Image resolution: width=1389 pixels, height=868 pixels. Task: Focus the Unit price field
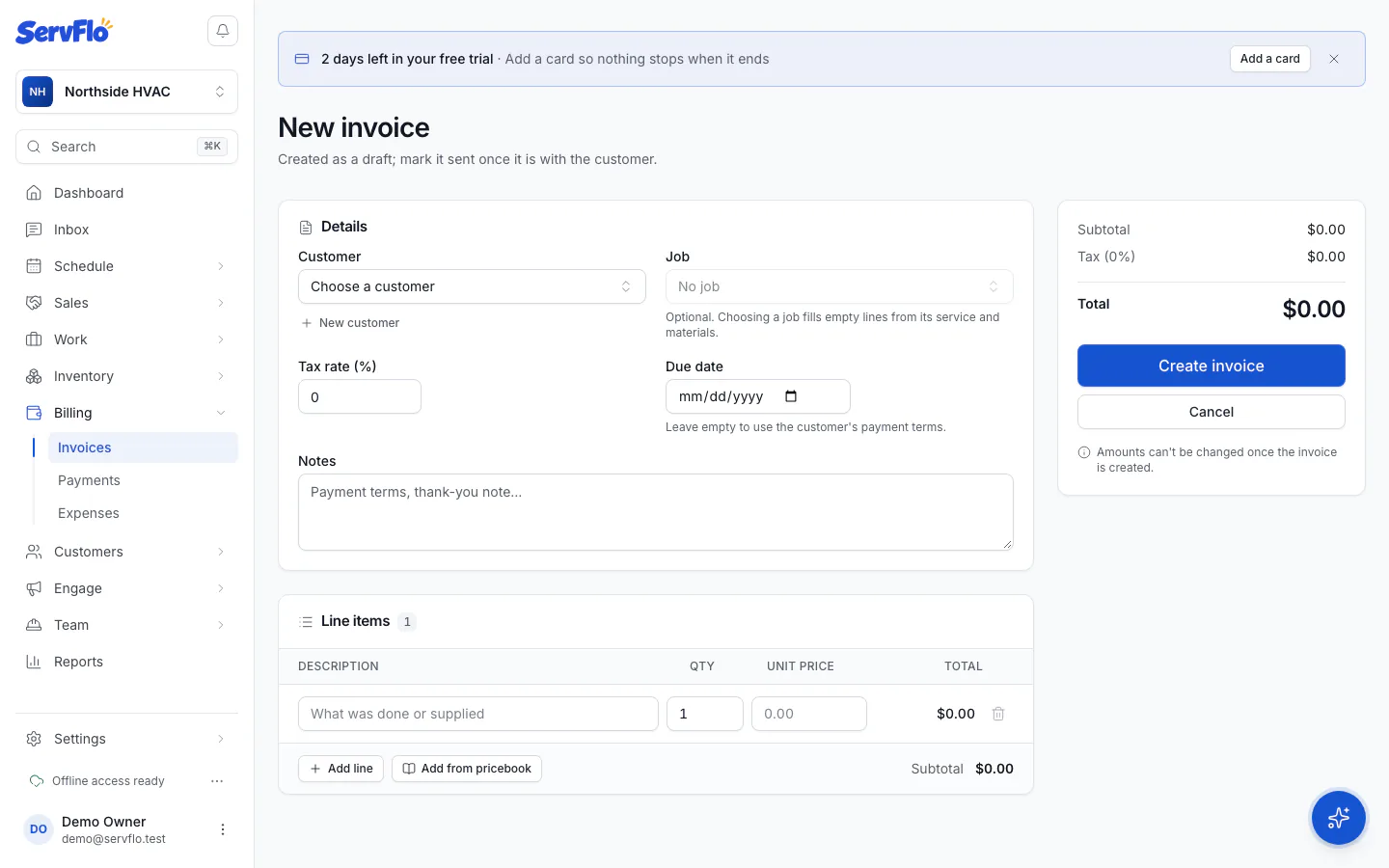coord(809,714)
